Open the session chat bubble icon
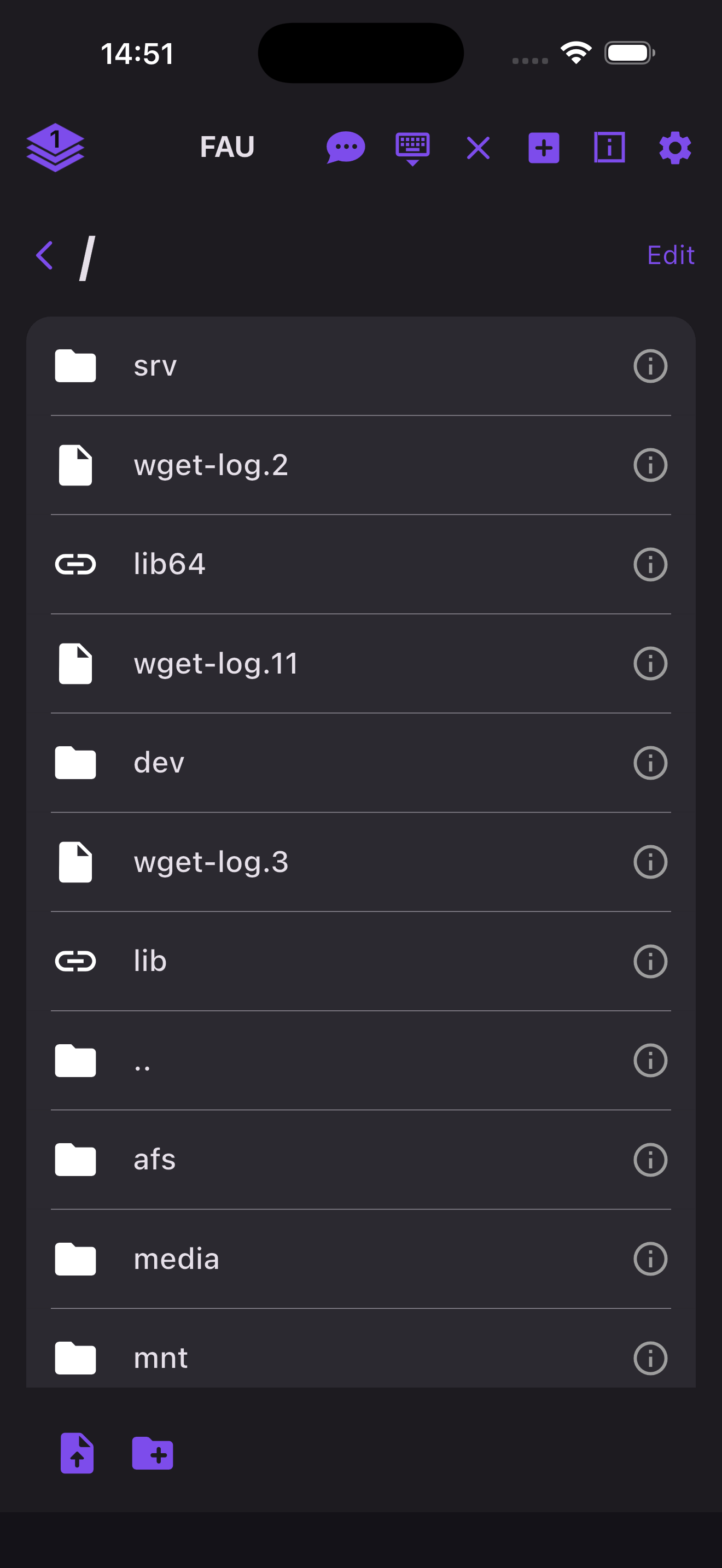722x1568 pixels. 345,147
